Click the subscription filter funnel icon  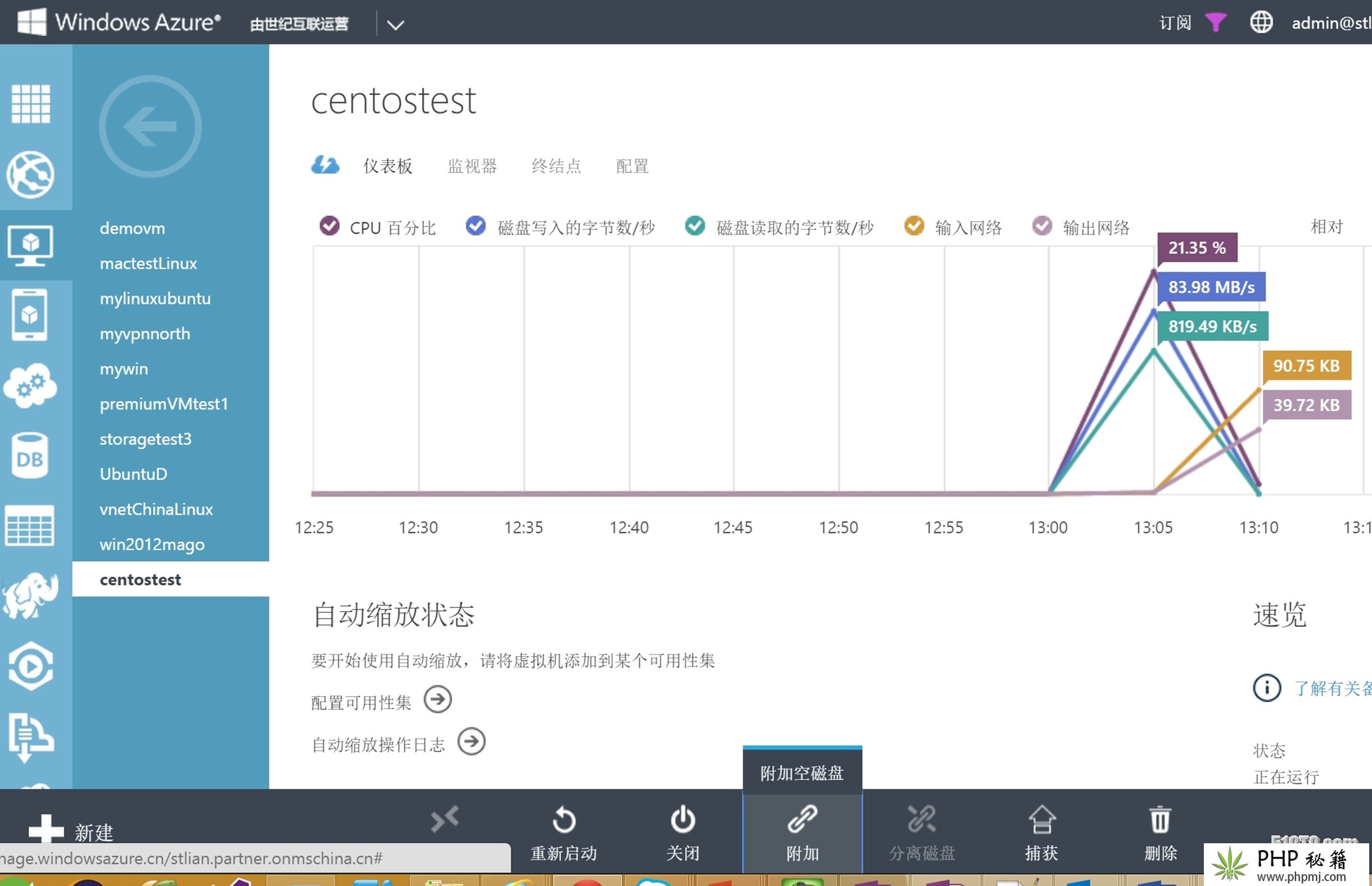click(1216, 22)
